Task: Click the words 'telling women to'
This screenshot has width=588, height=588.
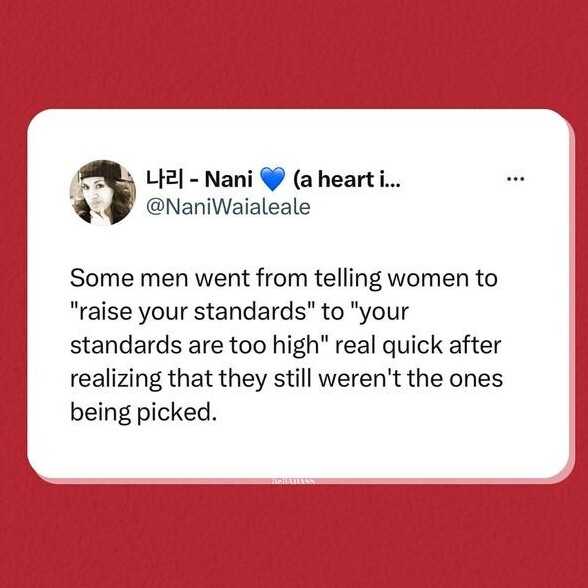Action: pos(406,279)
